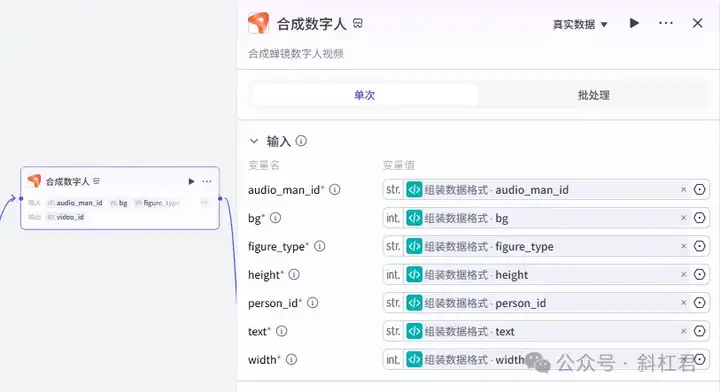Open variable picker for person_id field

(x=699, y=302)
